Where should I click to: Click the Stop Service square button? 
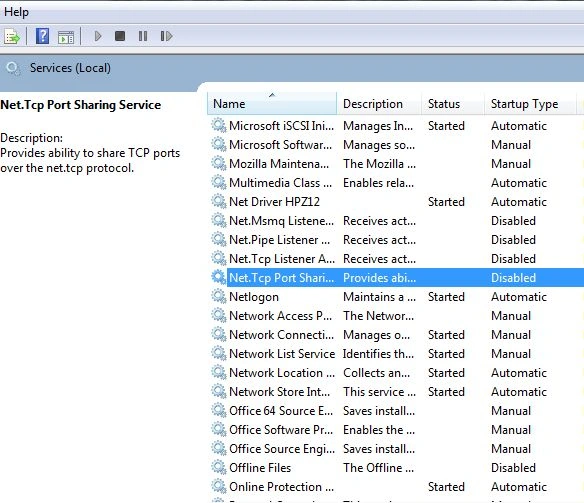coord(120,36)
